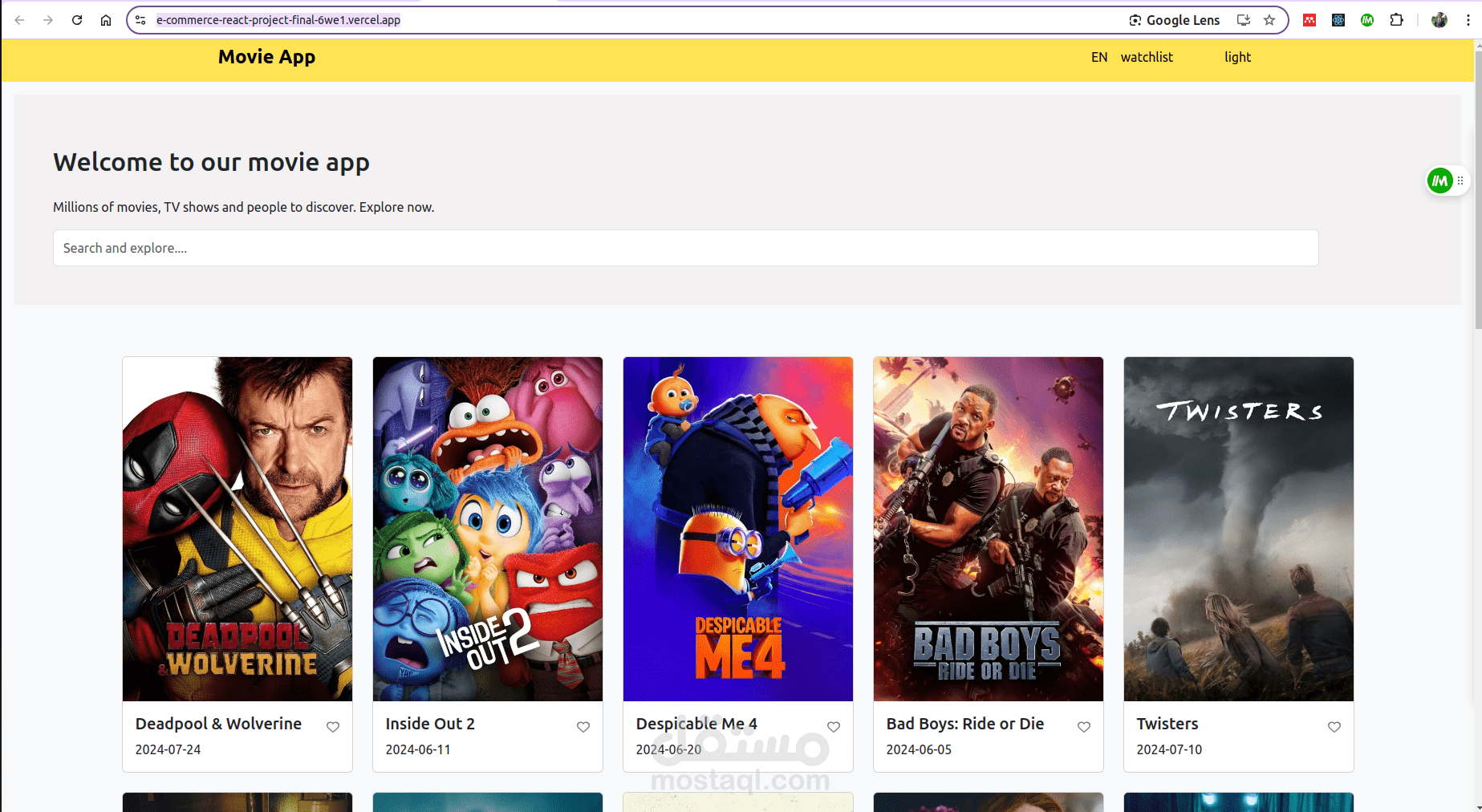Image resolution: width=1482 pixels, height=812 pixels.
Task: Toggle the light theme option
Action: pos(1237,57)
